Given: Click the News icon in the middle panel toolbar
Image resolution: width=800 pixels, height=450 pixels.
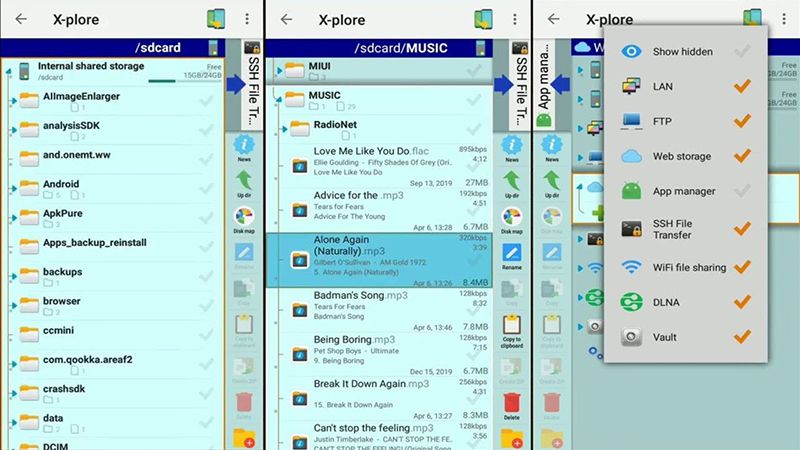Looking at the screenshot, I should (x=511, y=147).
